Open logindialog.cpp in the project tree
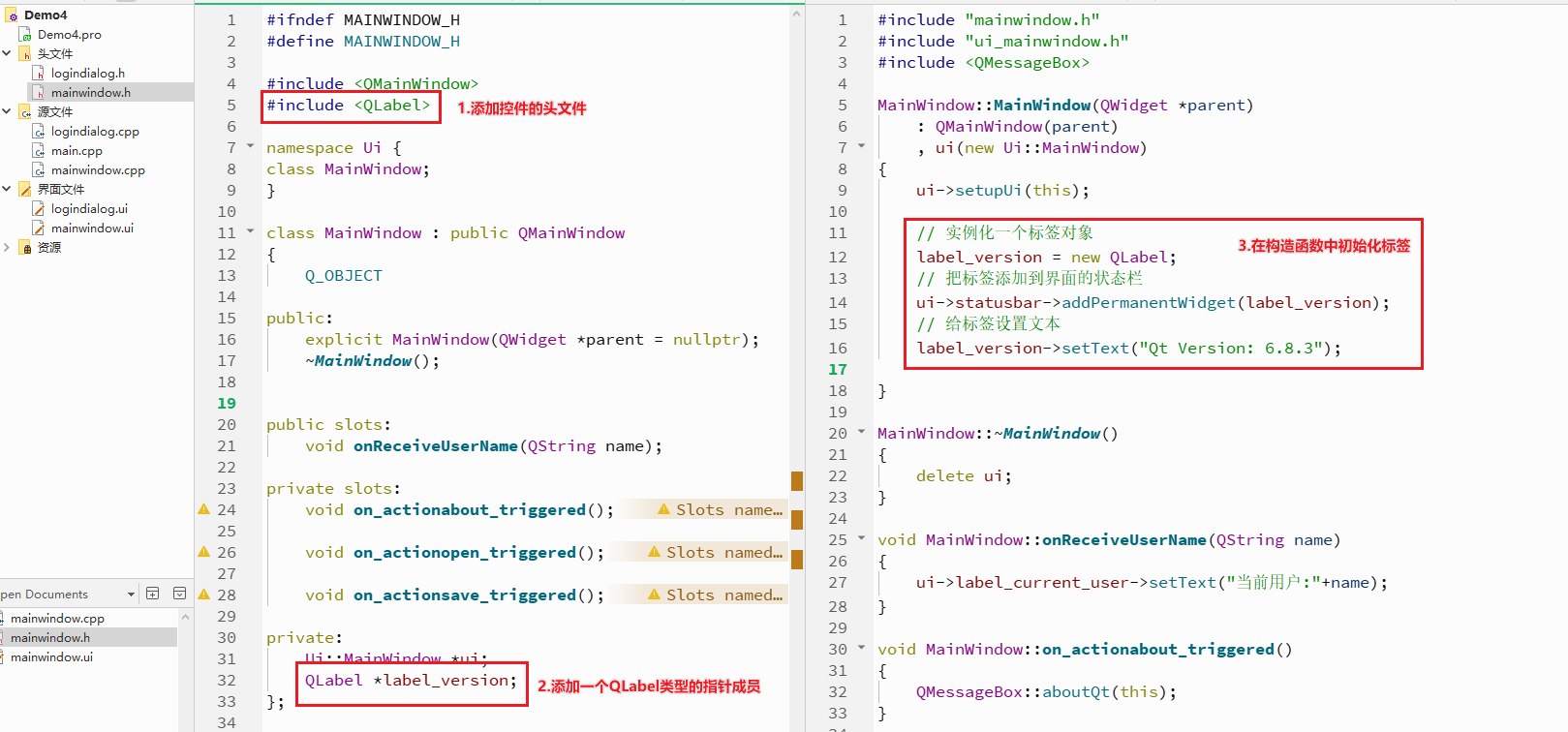 [95, 131]
